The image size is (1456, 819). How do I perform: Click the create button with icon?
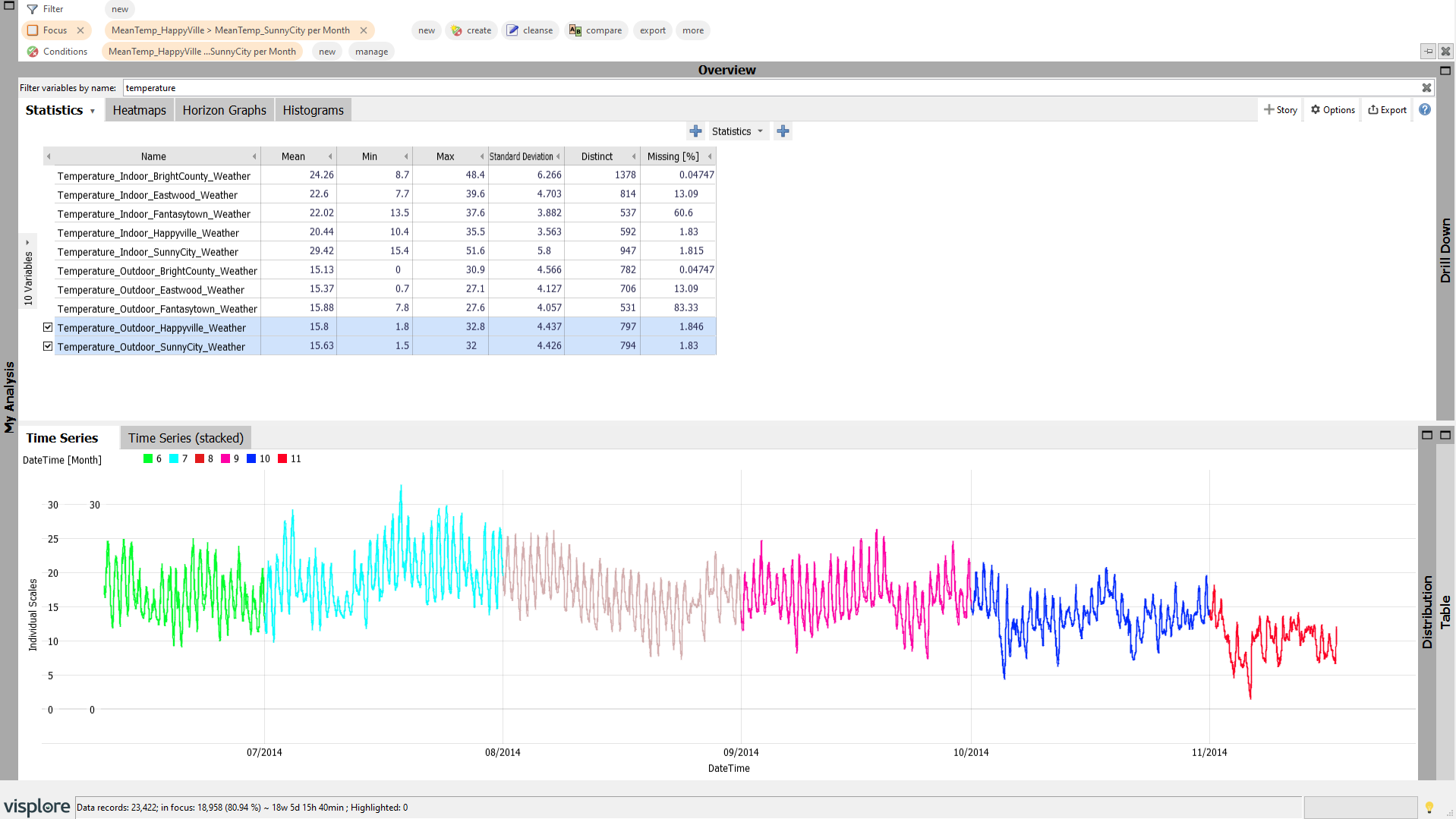pos(471,30)
